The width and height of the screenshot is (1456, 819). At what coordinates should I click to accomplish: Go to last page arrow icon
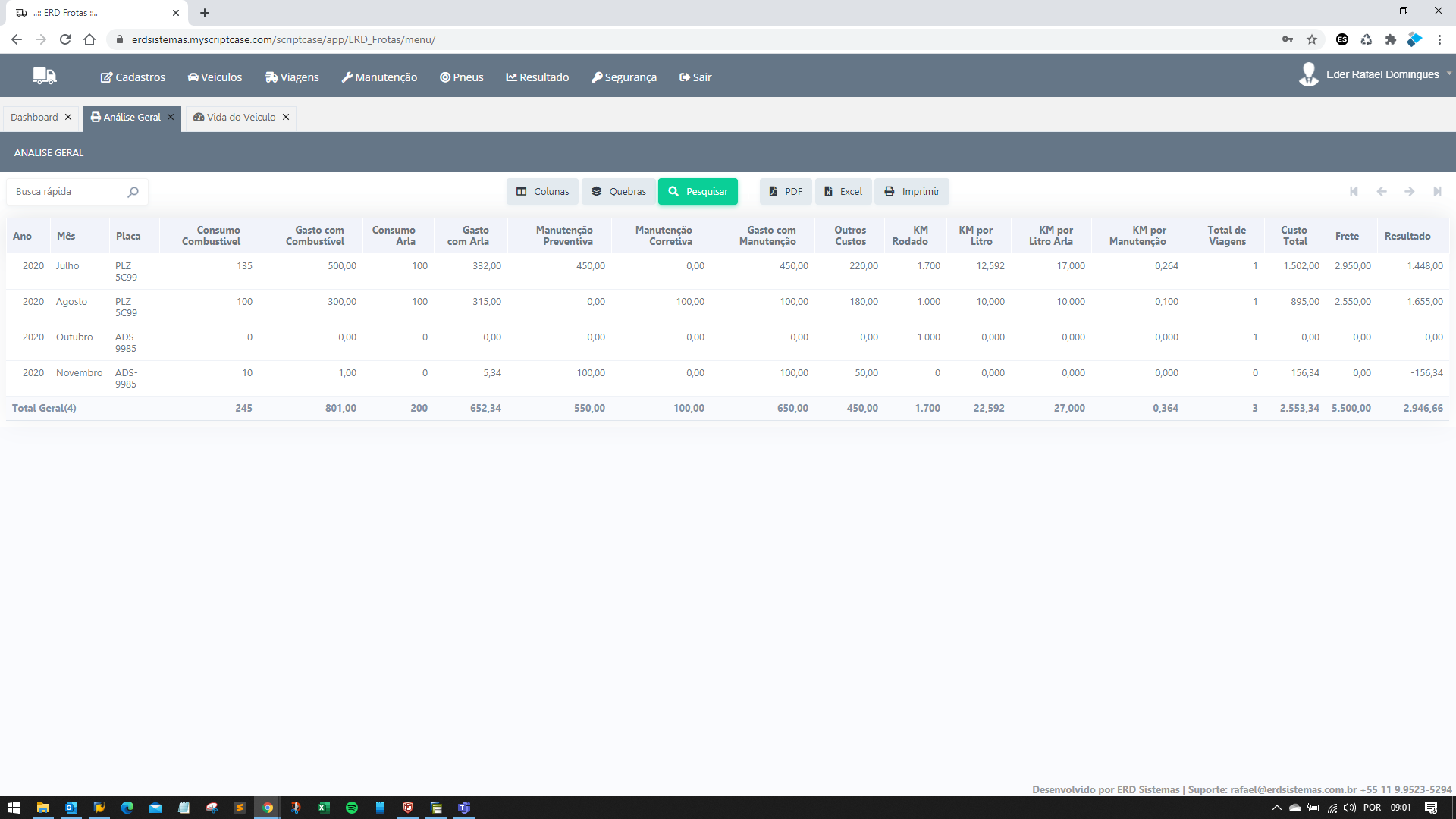1437,192
